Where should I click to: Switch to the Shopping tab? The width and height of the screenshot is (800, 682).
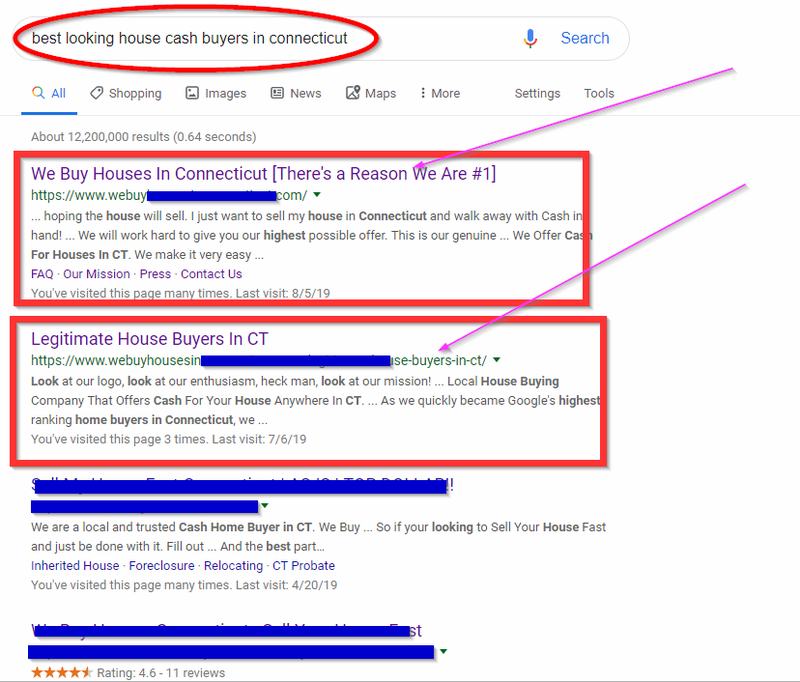pos(126,93)
